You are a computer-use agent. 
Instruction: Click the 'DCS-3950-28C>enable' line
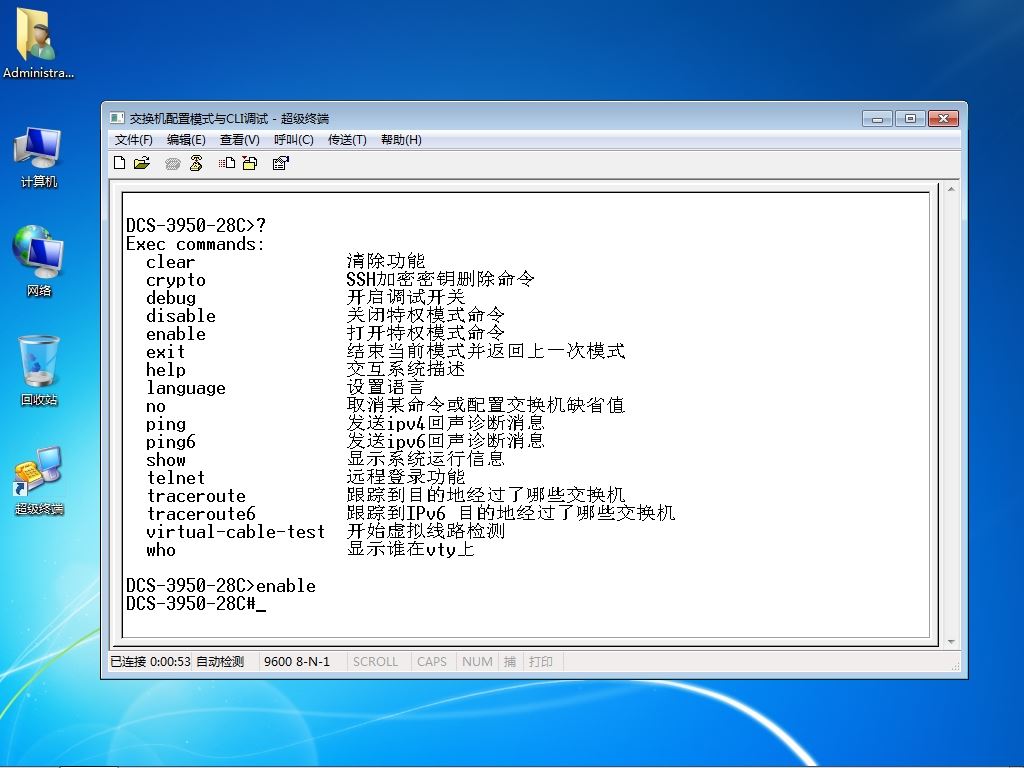pyautogui.click(x=221, y=586)
